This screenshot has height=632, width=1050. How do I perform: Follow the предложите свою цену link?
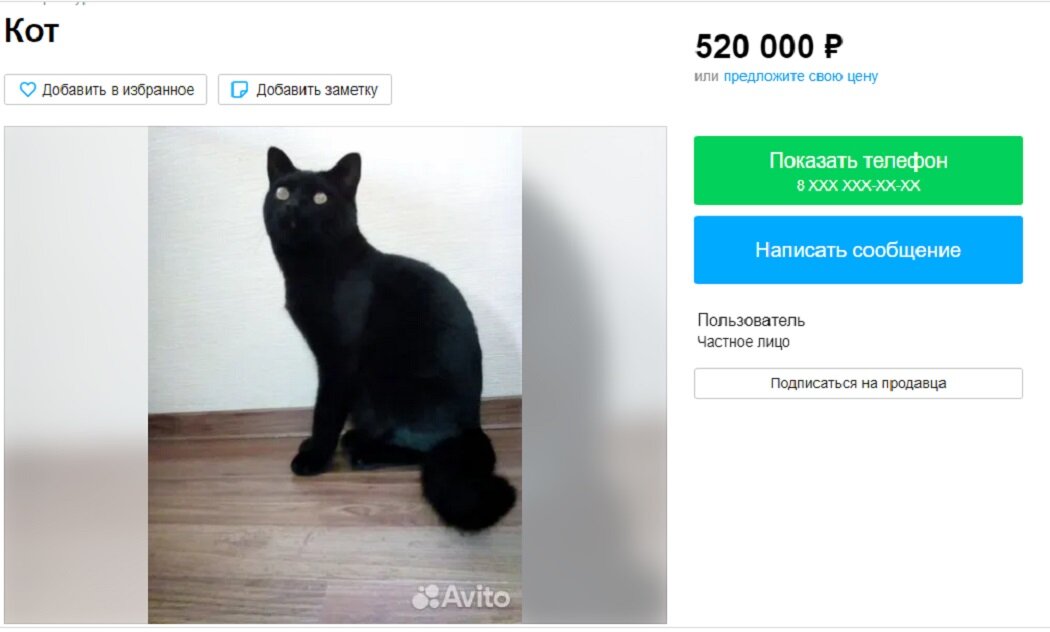(800, 76)
